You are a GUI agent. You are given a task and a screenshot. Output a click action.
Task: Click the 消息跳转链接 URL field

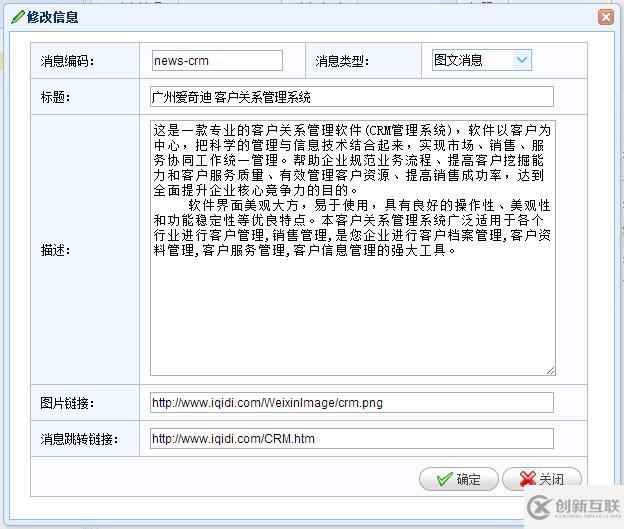coord(352,439)
